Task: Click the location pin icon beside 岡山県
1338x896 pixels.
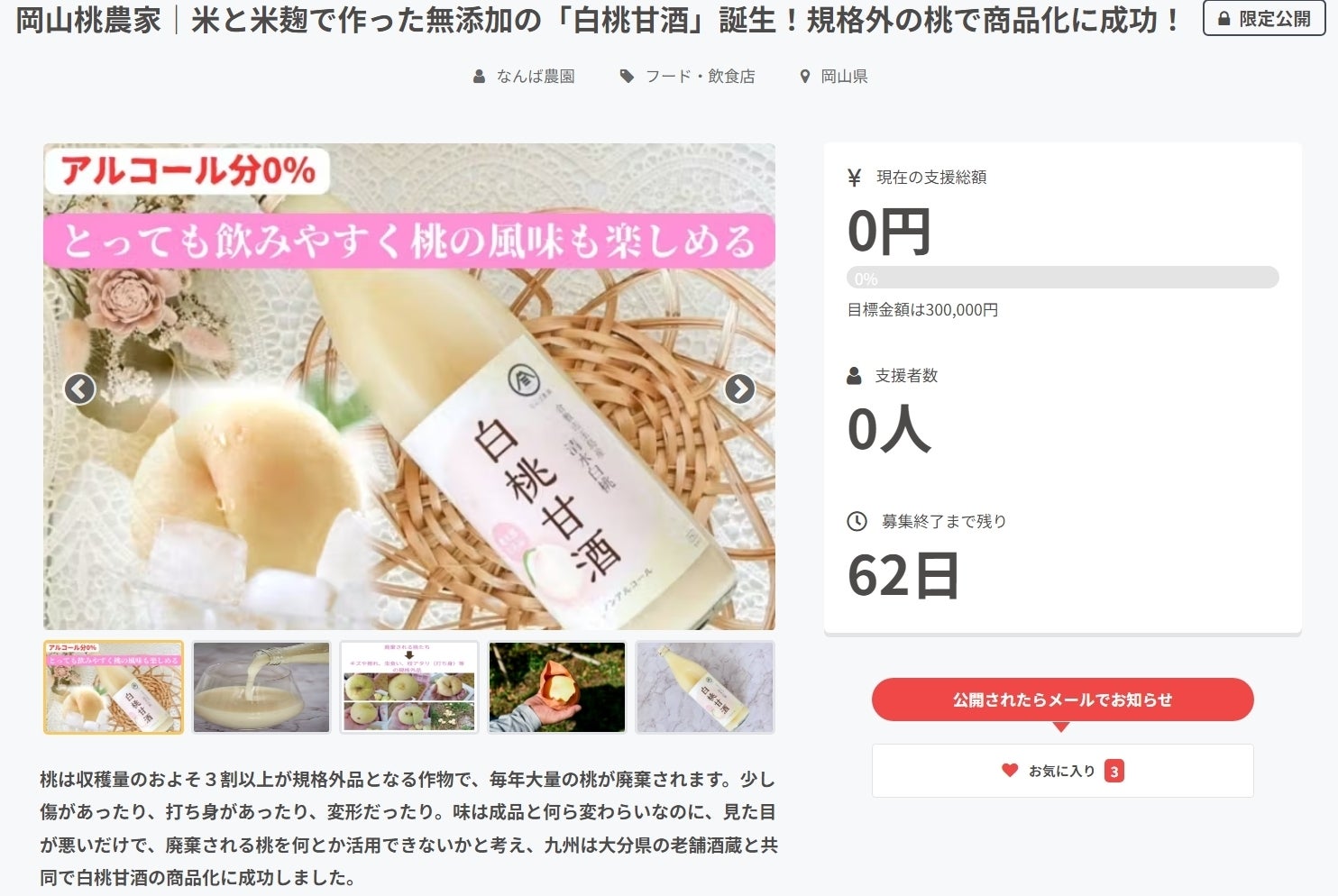Action: pyautogui.click(x=805, y=77)
